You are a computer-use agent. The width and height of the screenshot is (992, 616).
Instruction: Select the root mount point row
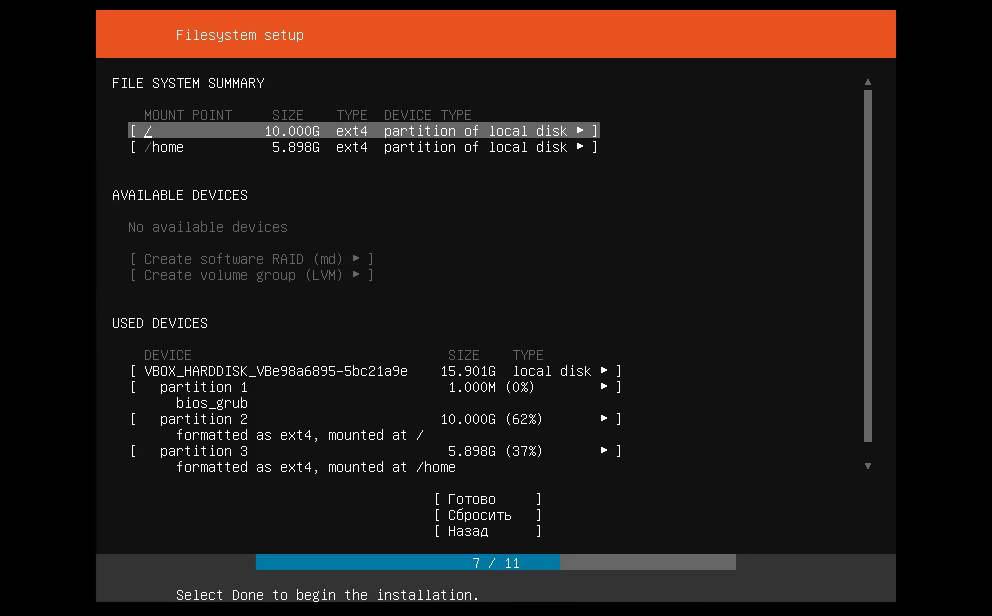tap(363, 131)
